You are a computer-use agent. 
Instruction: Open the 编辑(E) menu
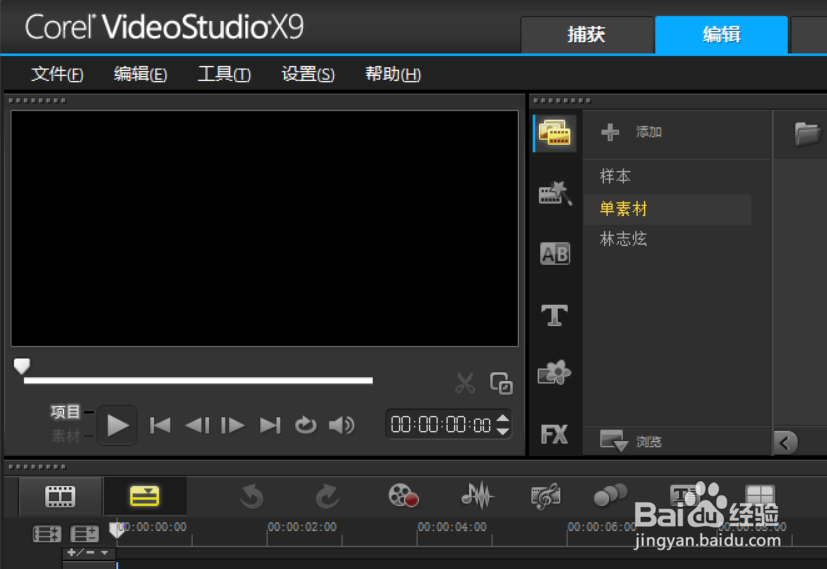[140, 74]
